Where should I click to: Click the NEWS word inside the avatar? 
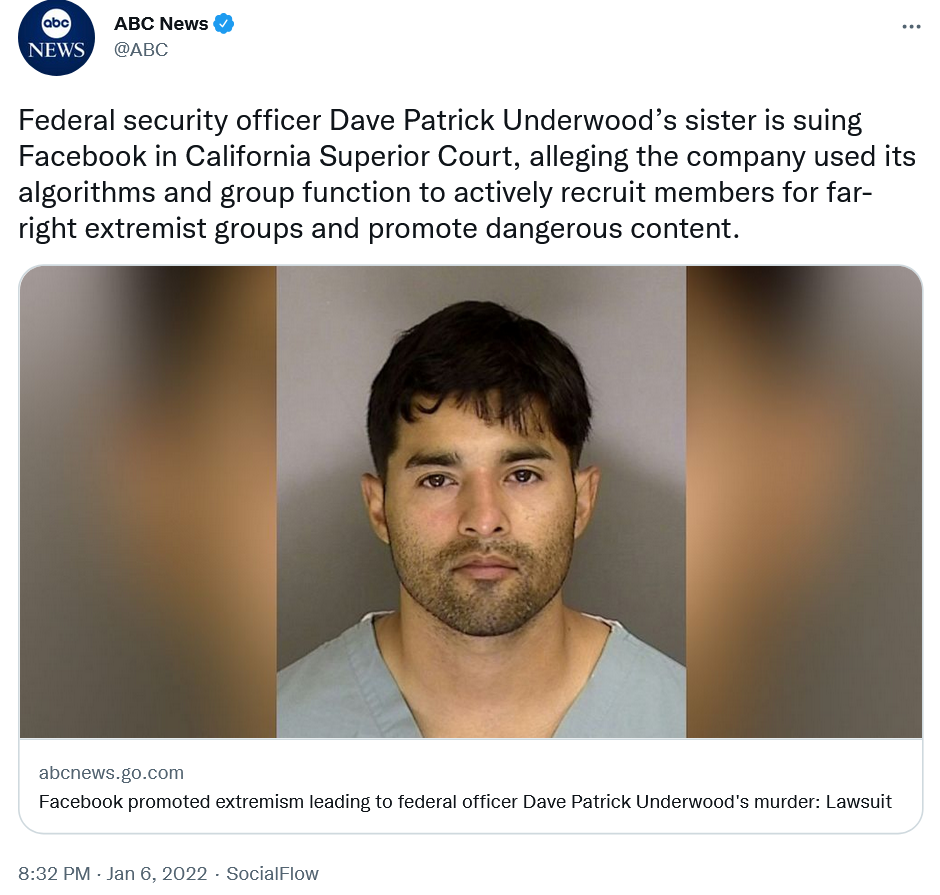pyautogui.click(x=56, y=50)
